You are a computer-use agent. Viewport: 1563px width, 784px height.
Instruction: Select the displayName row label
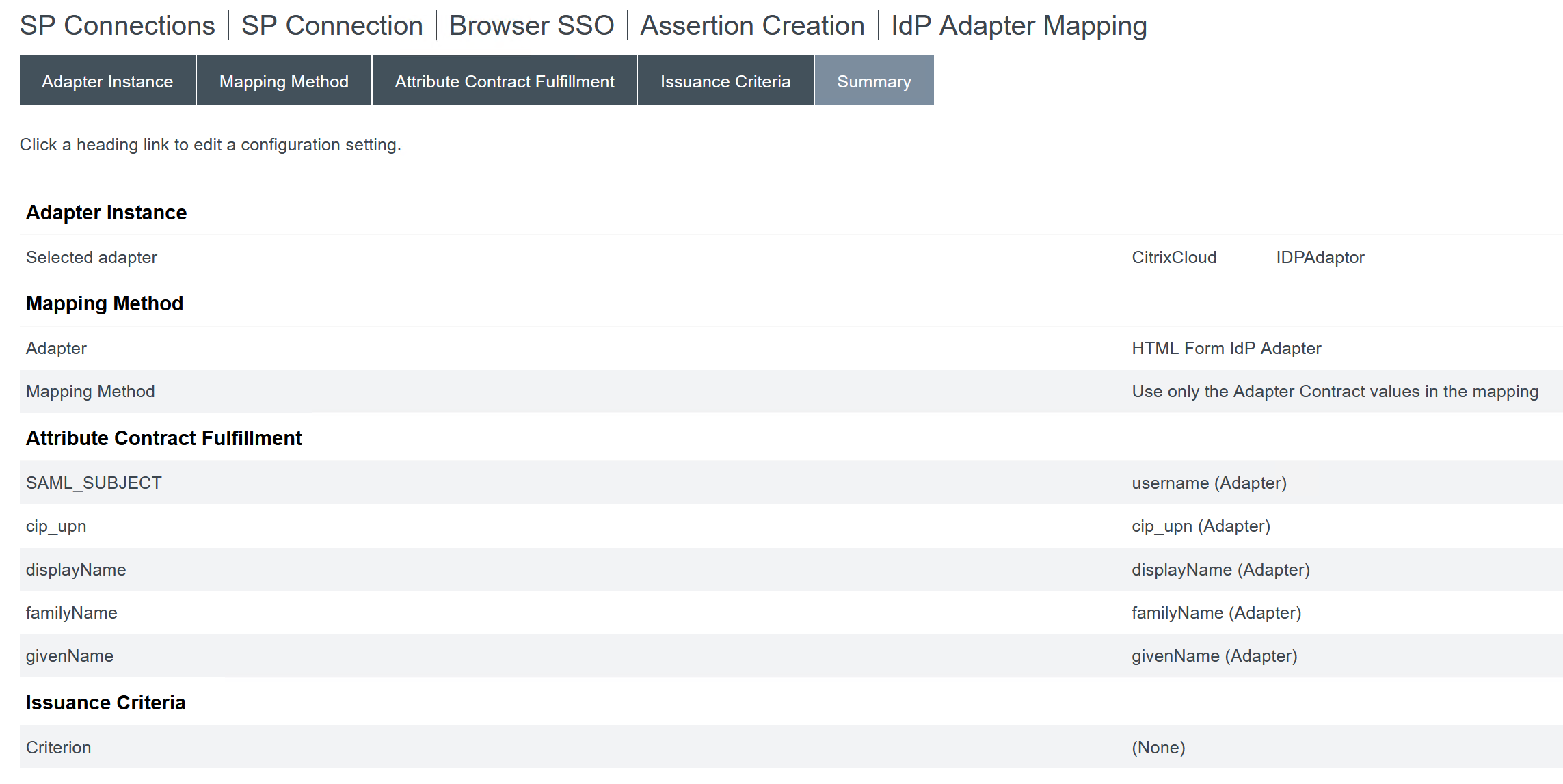[x=76, y=570]
